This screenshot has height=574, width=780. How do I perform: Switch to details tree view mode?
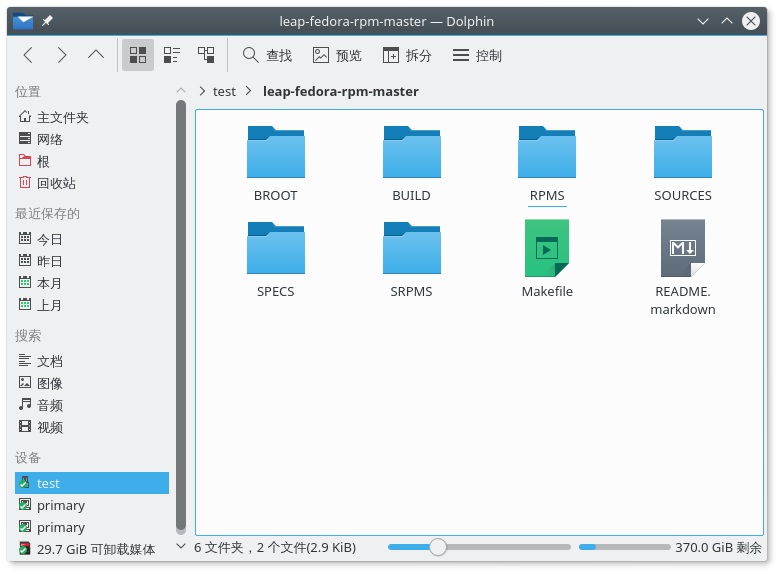[206, 55]
